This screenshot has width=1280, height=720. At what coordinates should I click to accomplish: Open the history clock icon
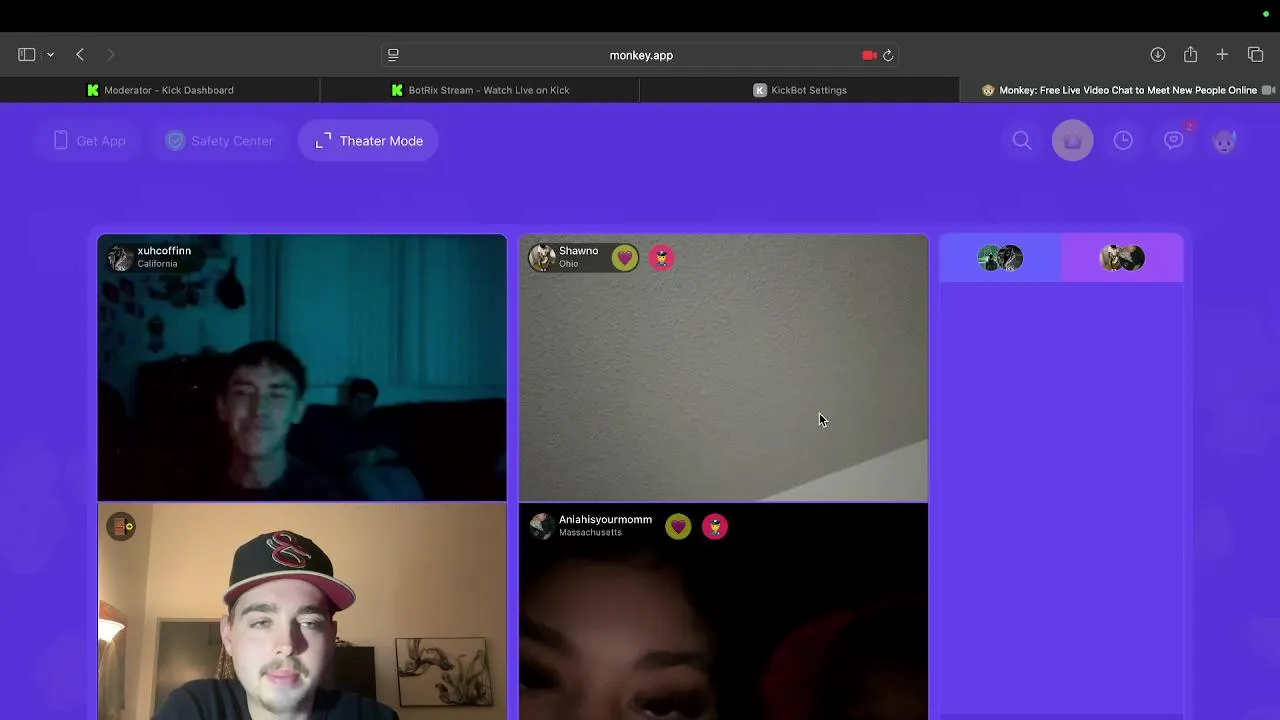(x=1123, y=141)
